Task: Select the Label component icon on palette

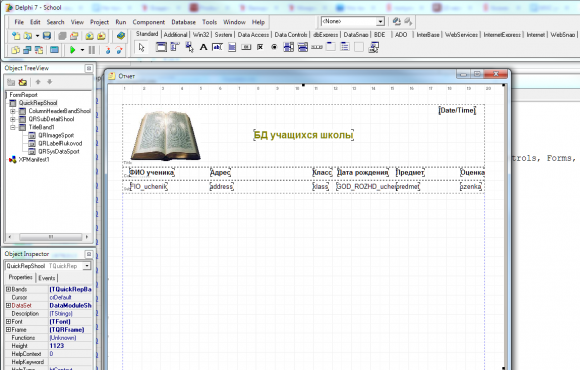Action: 203,47
